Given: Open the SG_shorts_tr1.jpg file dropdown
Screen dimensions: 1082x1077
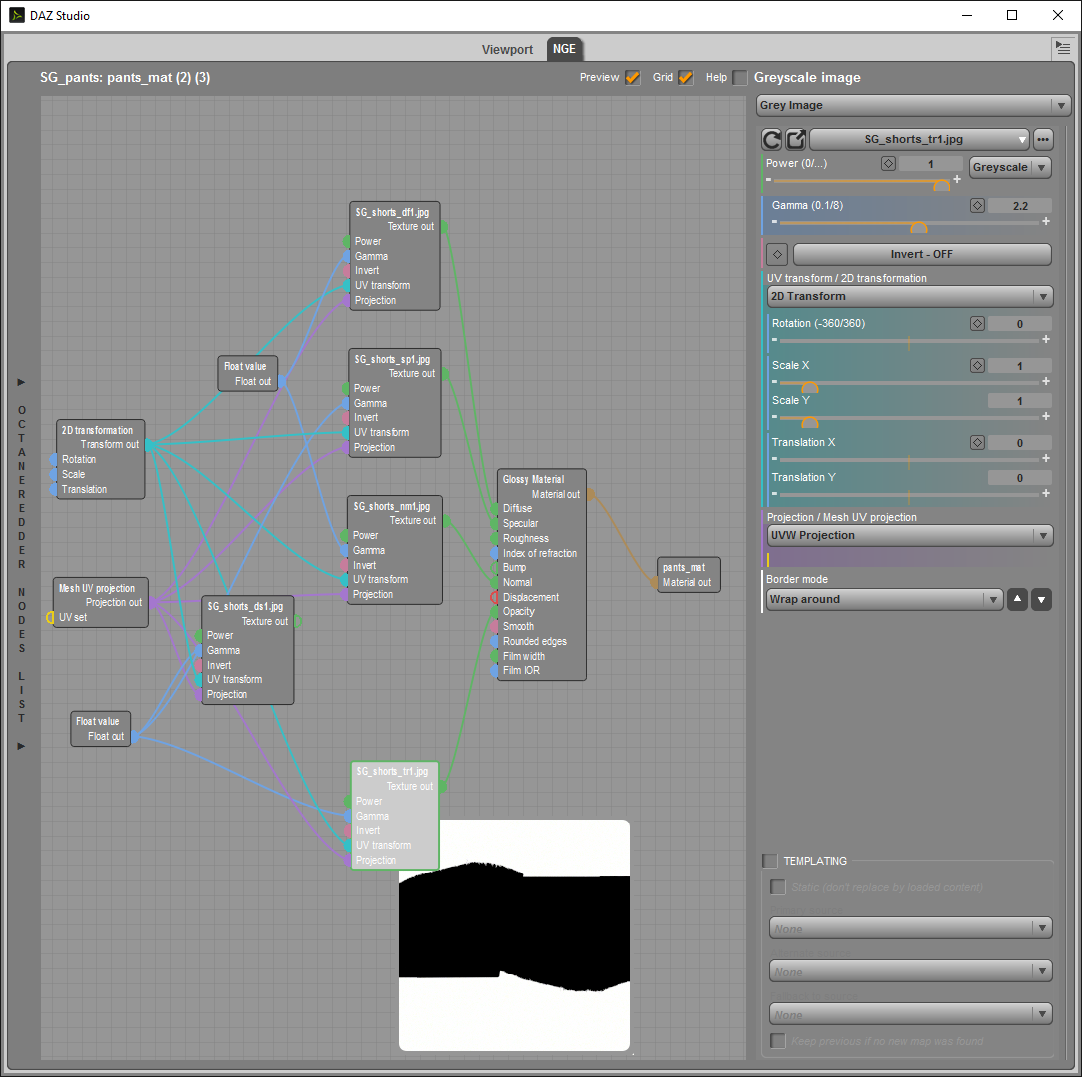Looking at the screenshot, I should tap(919, 139).
